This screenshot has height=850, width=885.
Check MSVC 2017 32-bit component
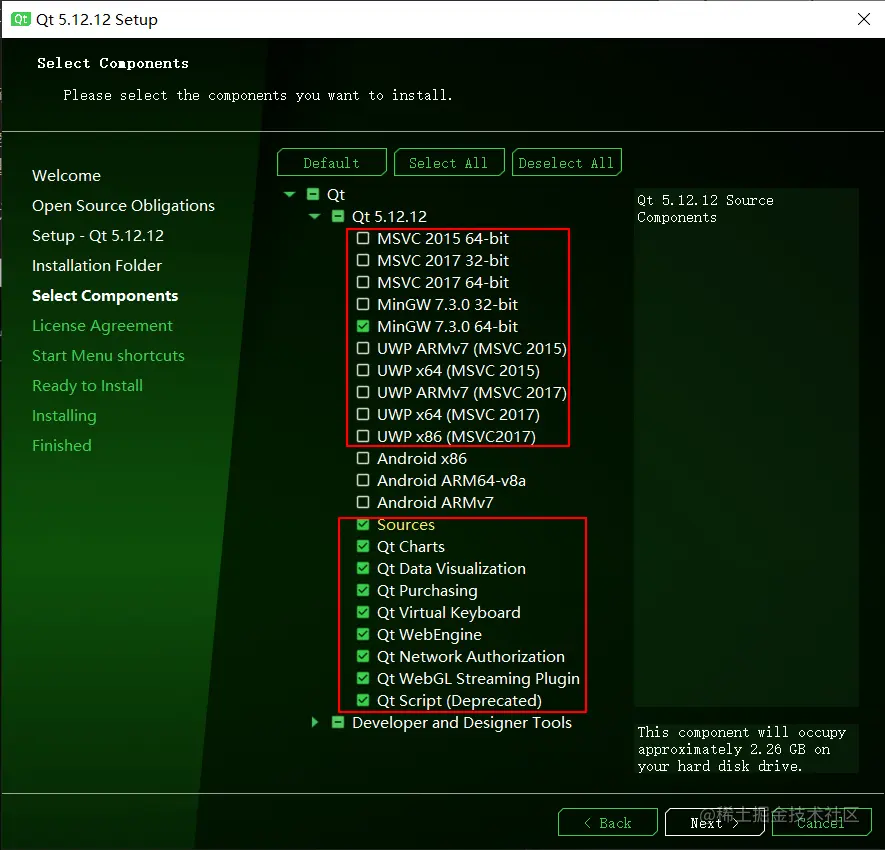pyautogui.click(x=363, y=260)
